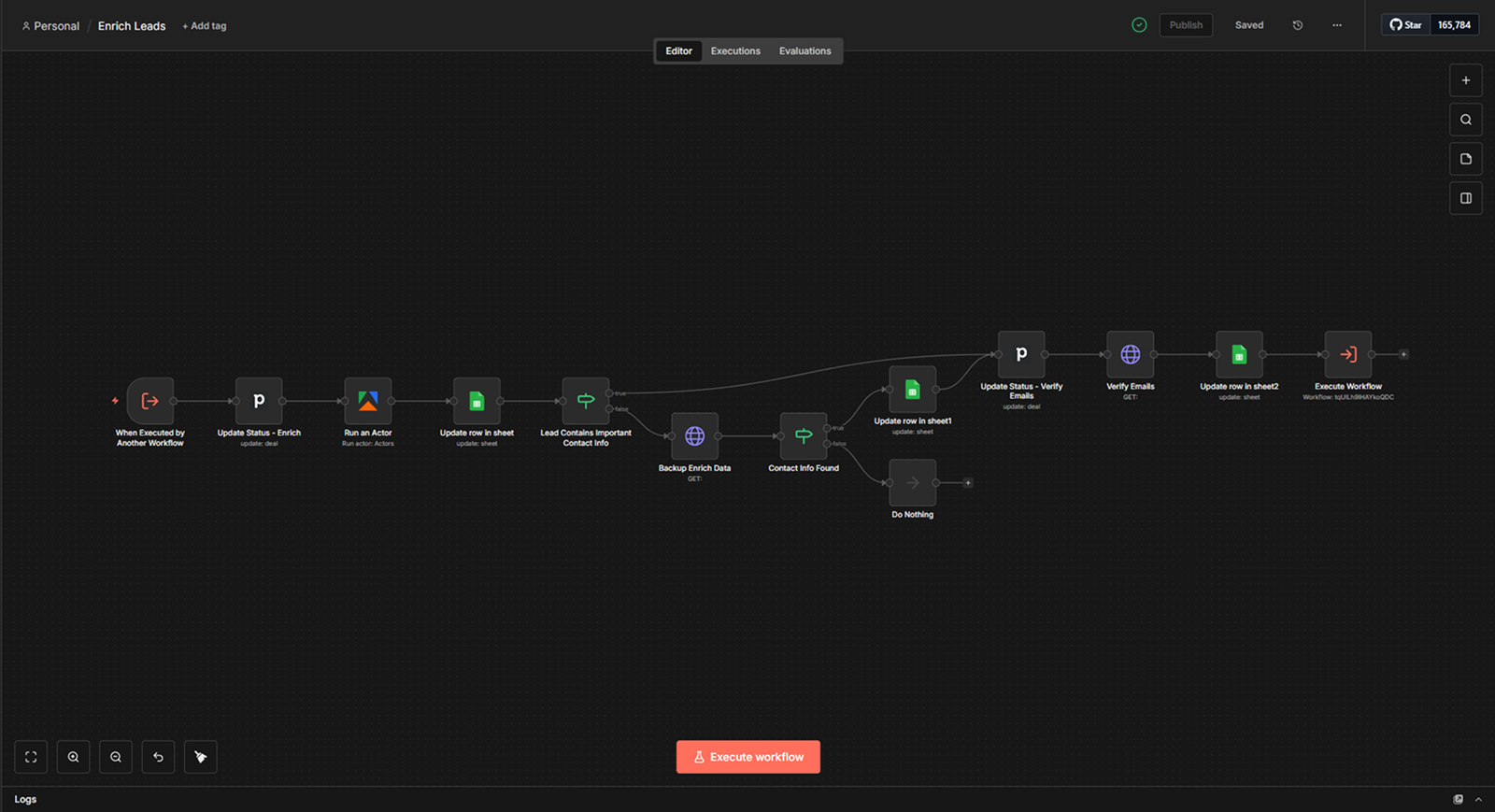The width and height of the screenshot is (1495, 812).
Task: Click the 'Contact Info Found' If node
Action: click(804, 436)
